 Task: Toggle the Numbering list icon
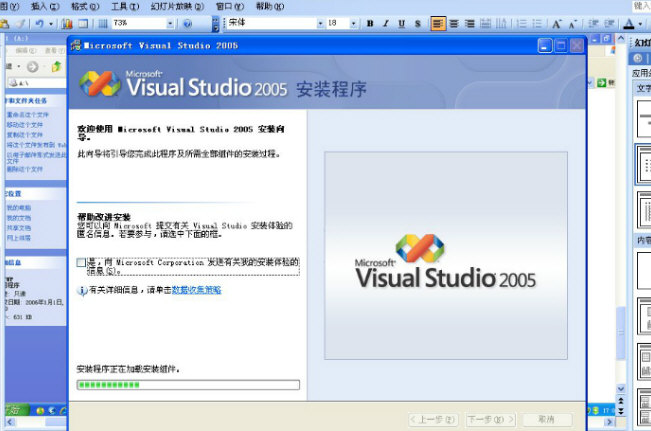click(x=521, y=24)
